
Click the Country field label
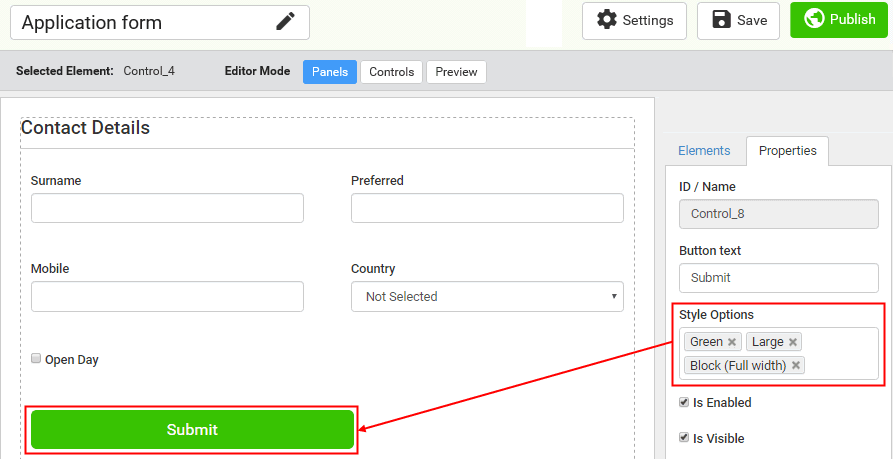(x=373, y=269)
